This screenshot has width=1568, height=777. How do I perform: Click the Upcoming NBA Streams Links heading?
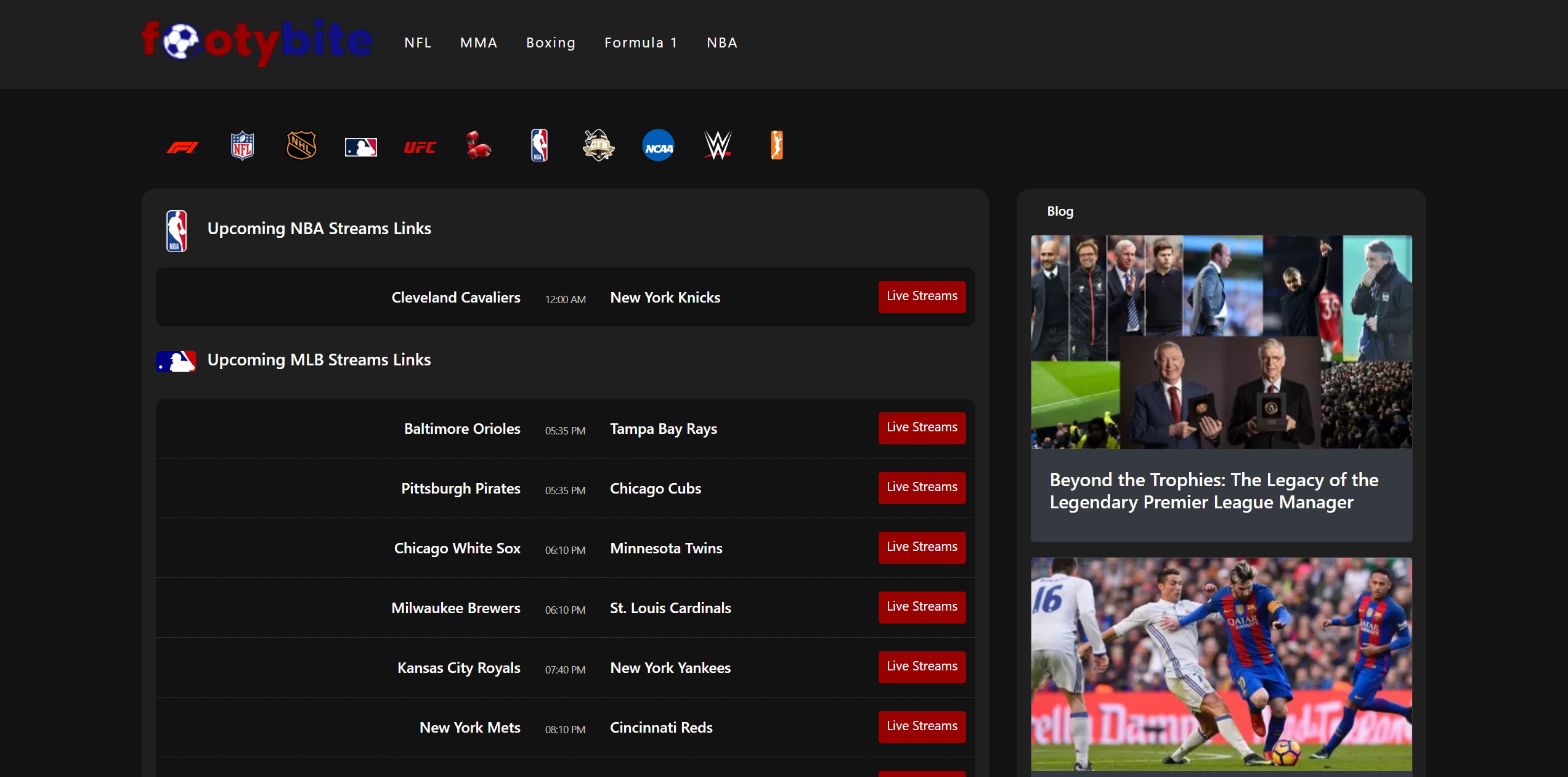coord(319,229)
